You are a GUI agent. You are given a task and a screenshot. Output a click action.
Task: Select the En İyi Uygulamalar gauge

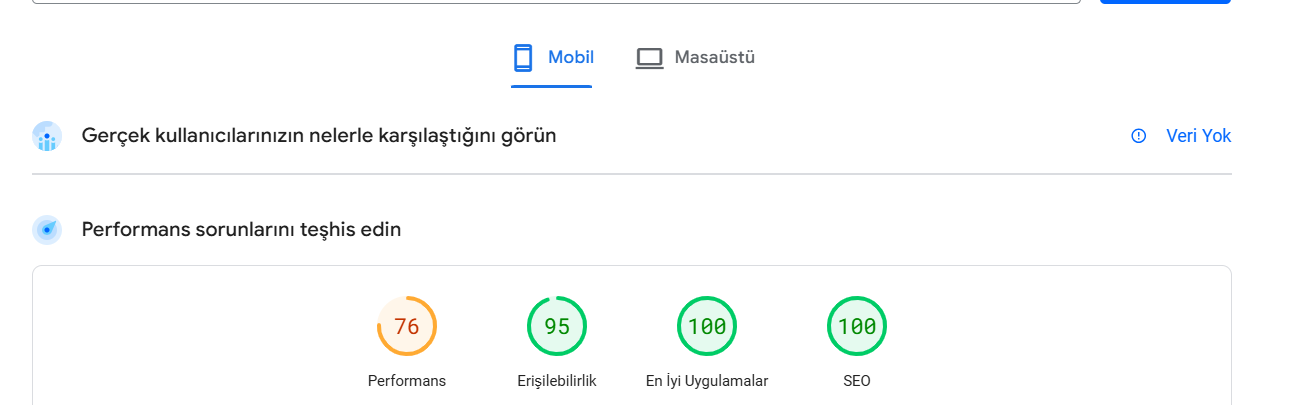pos(707,326)
